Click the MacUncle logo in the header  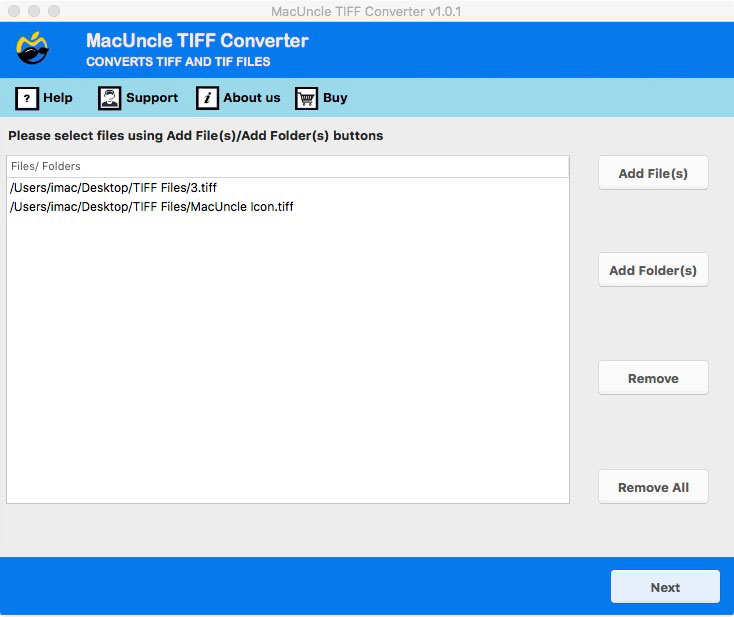(x=32, y=48)
